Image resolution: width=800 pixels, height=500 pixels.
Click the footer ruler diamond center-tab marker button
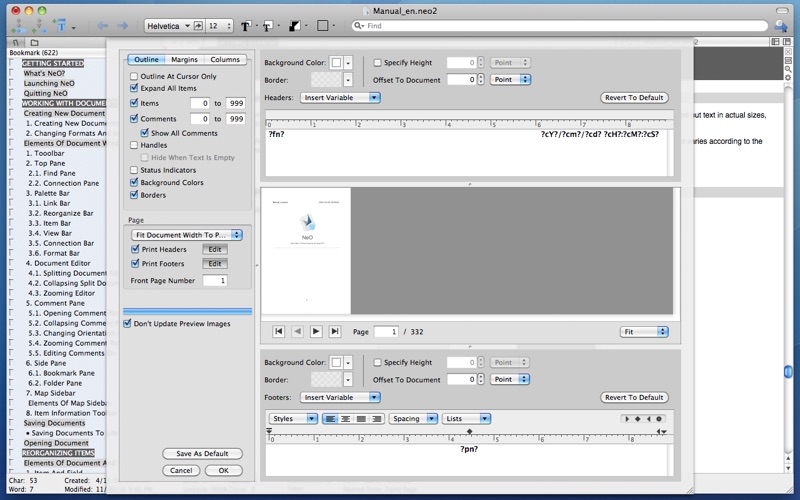click(637, 419)
